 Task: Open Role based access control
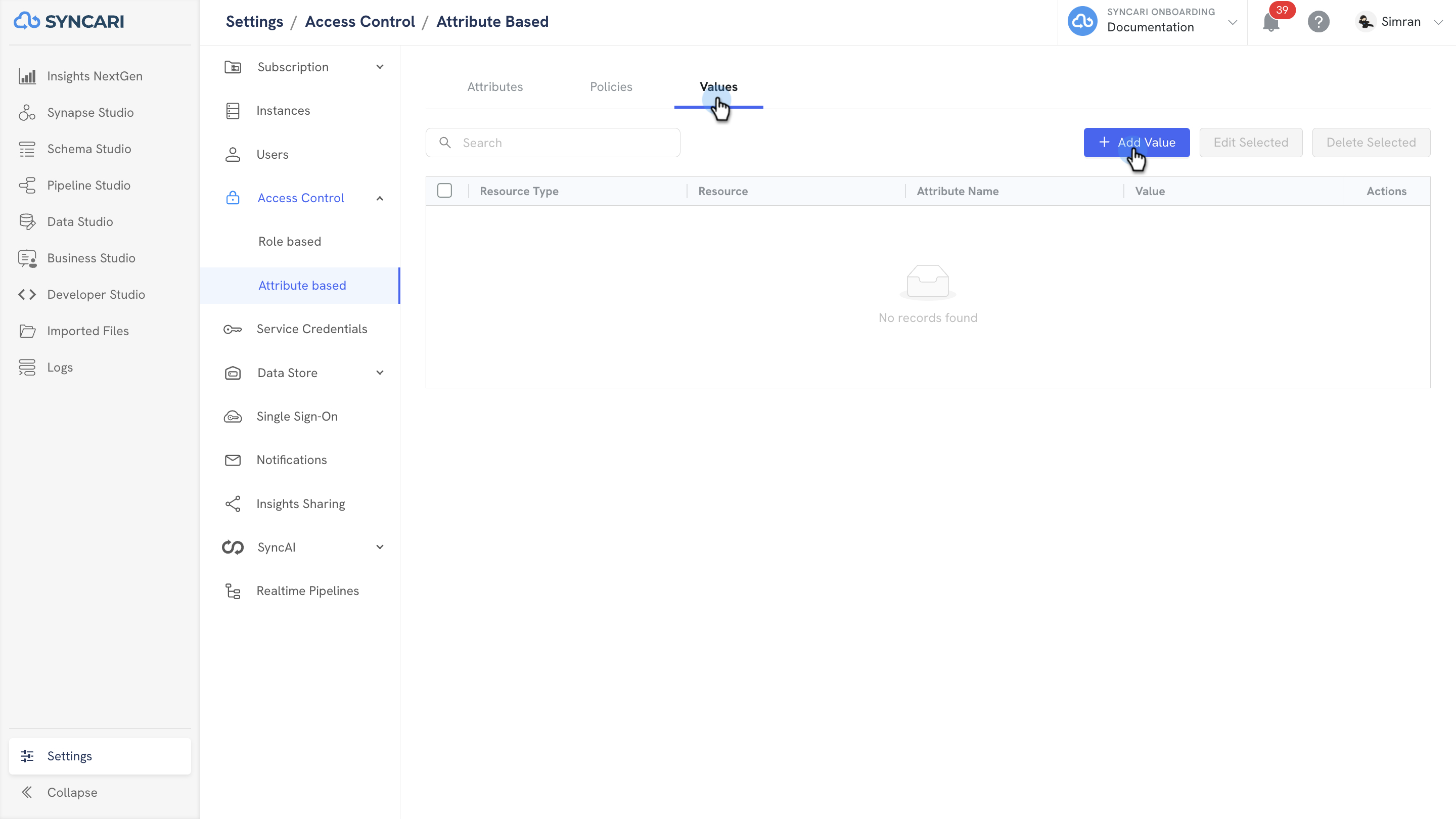(289, 242)
